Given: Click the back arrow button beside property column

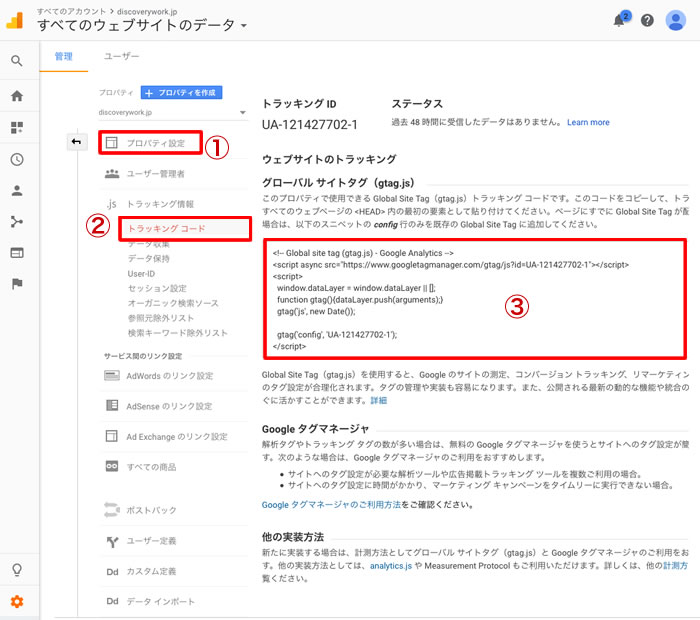Looking at the screenshot, I should (76, 142).
